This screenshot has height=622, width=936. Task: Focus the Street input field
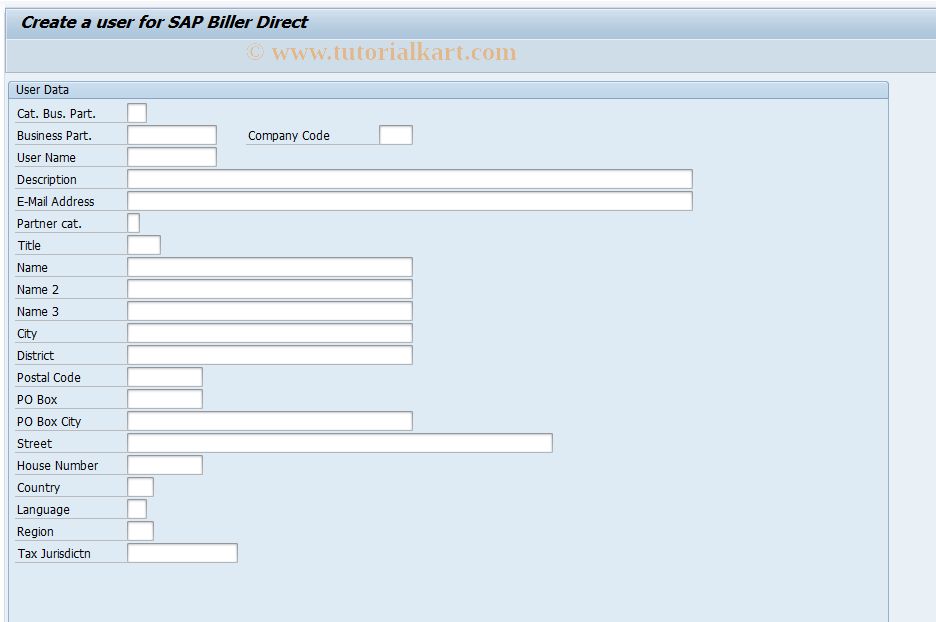click(x=340, y=444)
